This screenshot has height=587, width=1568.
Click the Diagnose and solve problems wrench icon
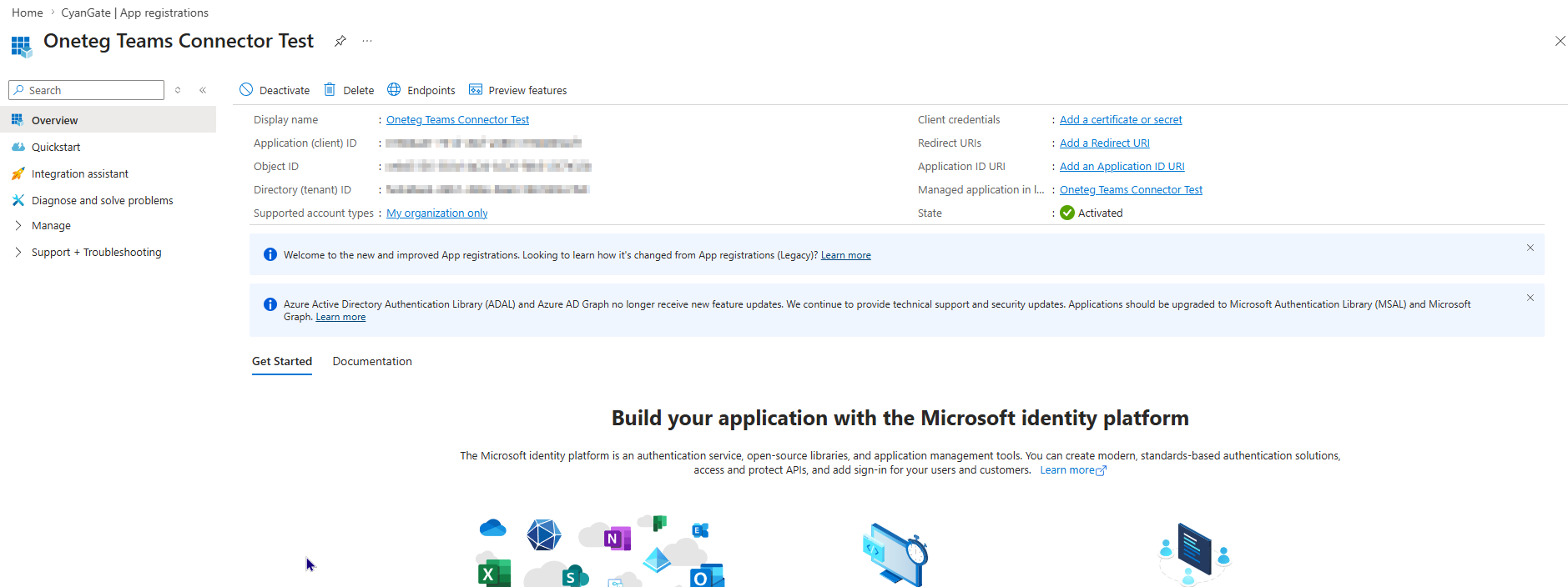(x=18, y=200)
